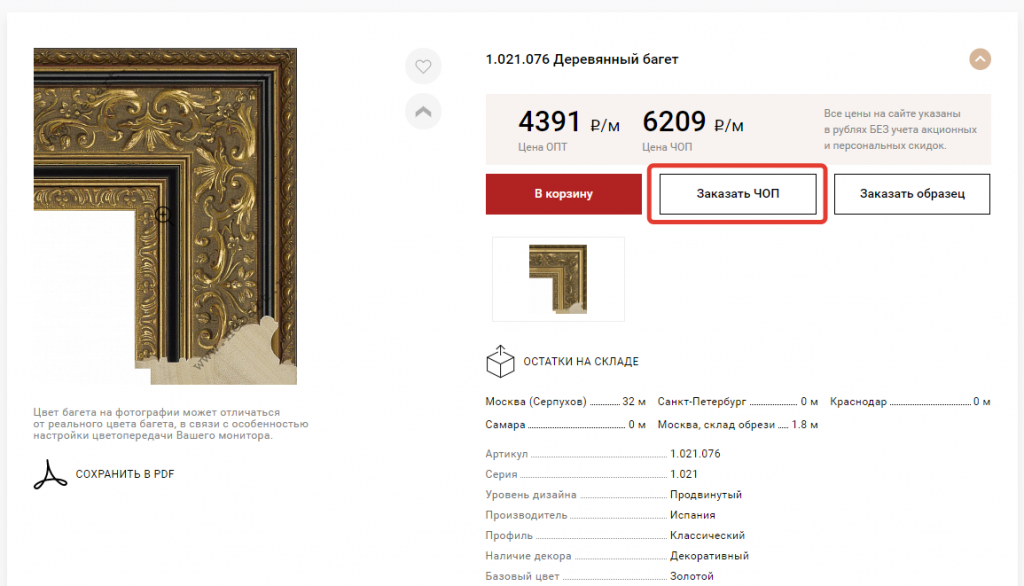Click the Заказать образец button
Viewport: 1024px width, 586px height.
coord(912,194)
